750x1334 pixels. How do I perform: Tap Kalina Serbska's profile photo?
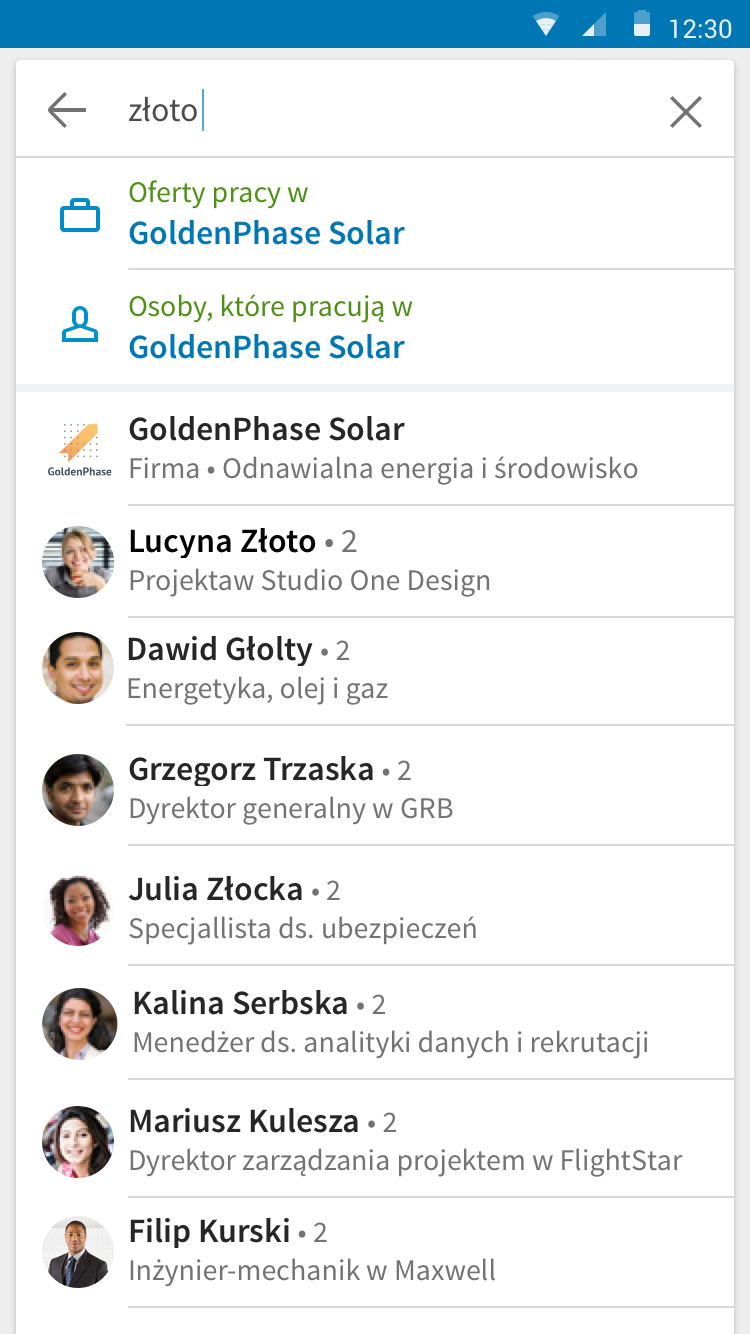click(79, 1024)
